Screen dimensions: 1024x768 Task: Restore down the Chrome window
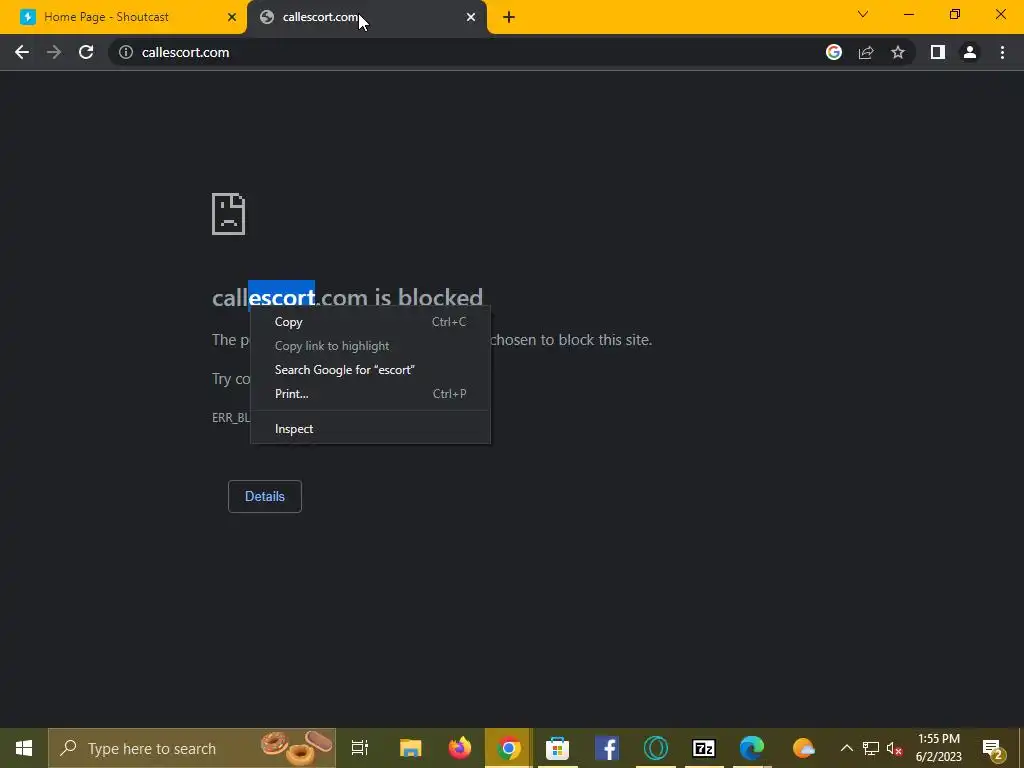click(955, 14)
